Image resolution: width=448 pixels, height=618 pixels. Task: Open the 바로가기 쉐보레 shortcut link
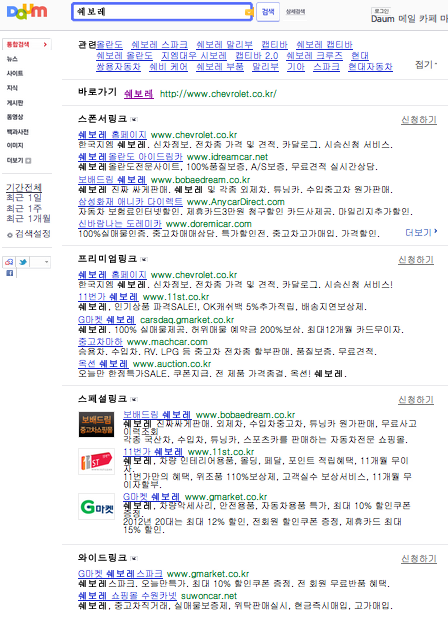(x=139, y=94)
